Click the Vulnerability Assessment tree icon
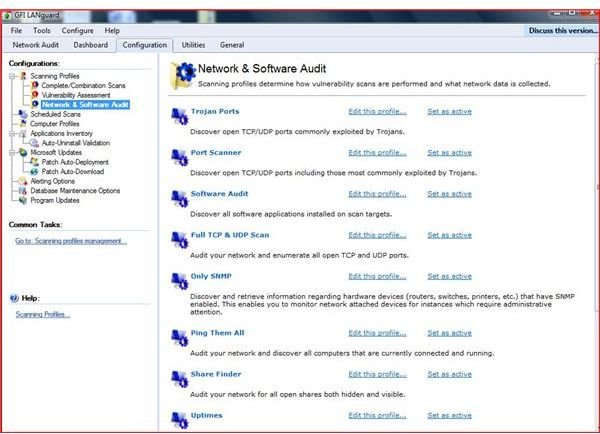This screenshot has height=434, width=600. tap(35, 95)
